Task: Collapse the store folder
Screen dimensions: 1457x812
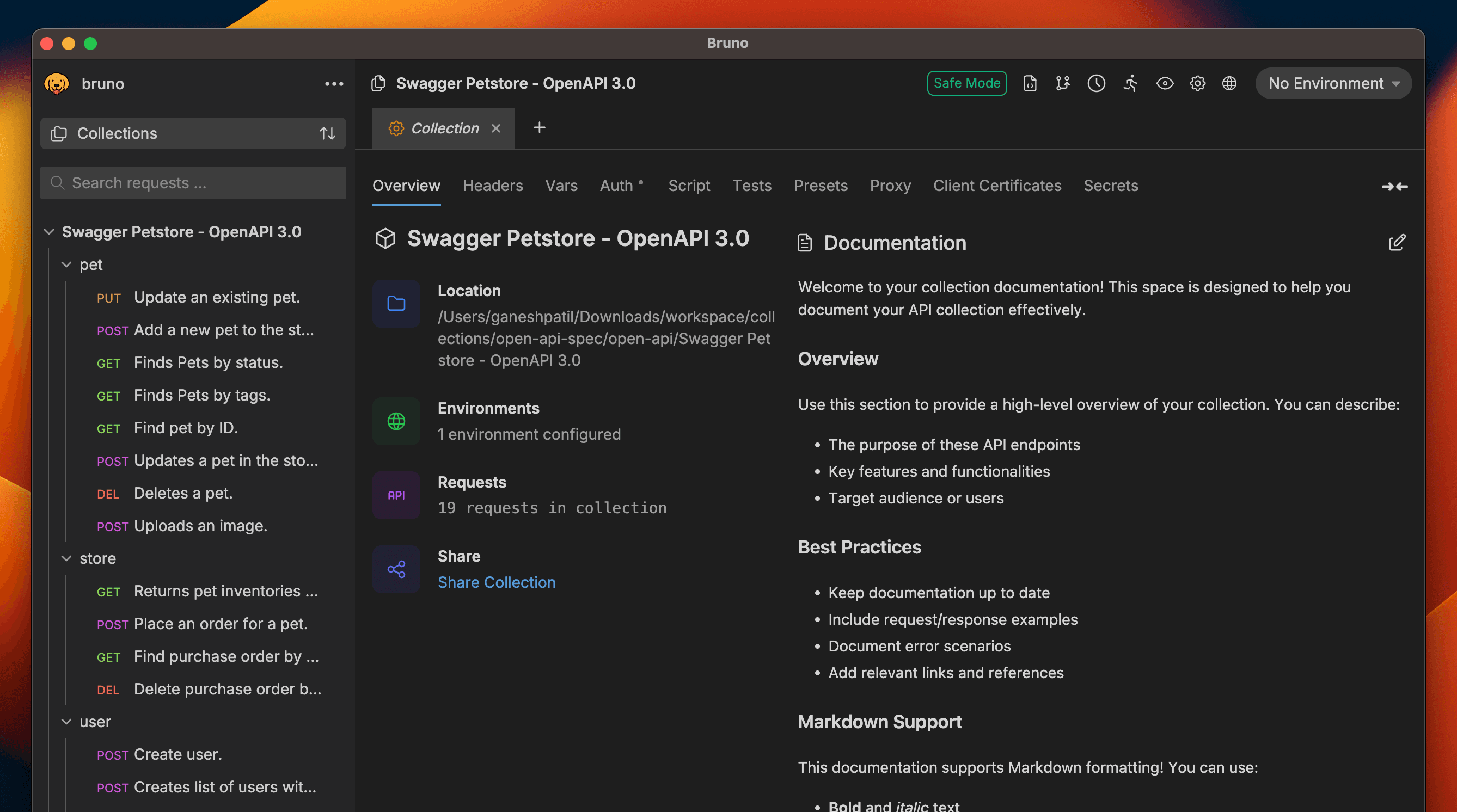Action: [67, 558]
